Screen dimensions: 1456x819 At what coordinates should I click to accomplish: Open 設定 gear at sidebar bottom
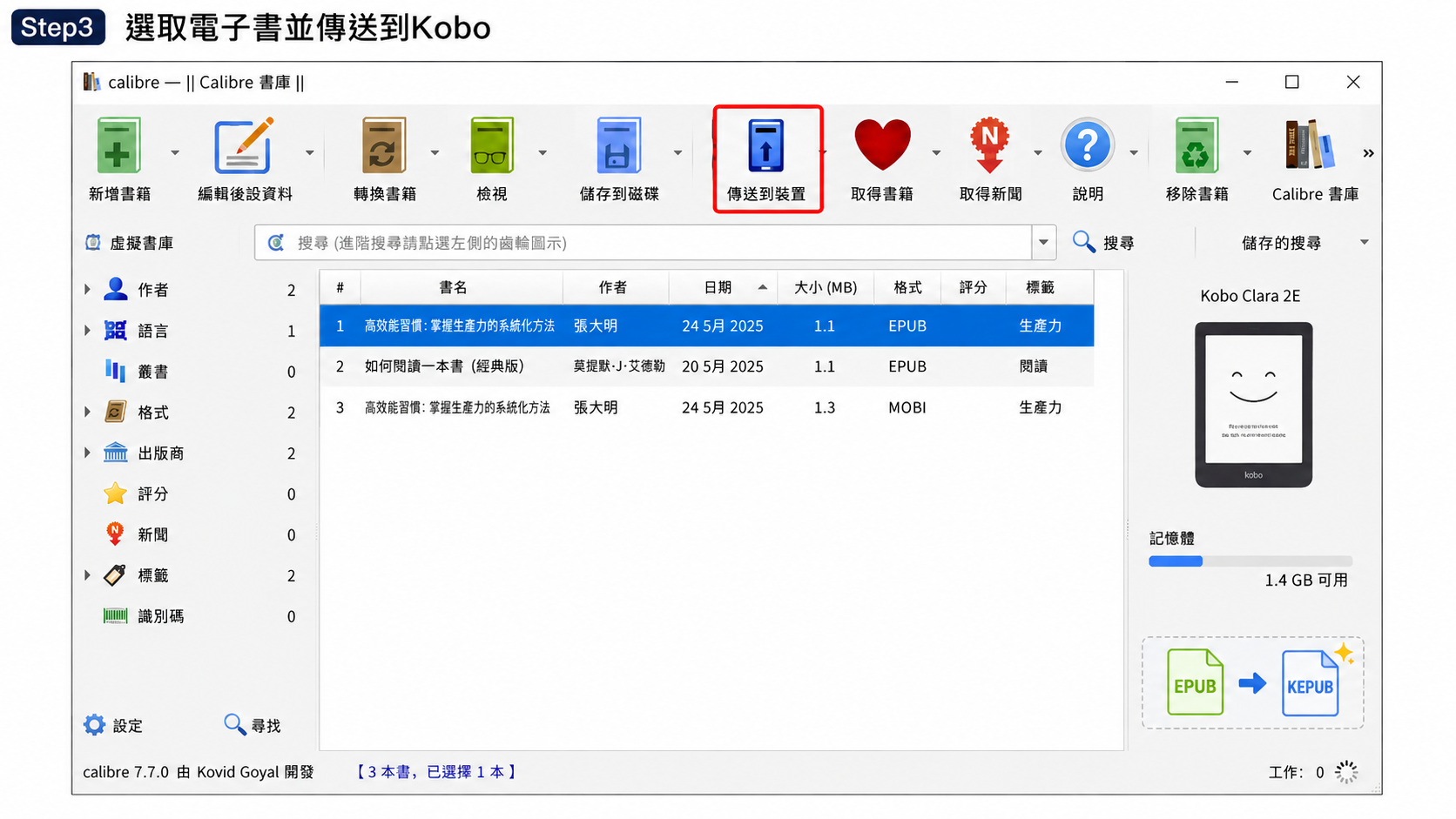113,725
